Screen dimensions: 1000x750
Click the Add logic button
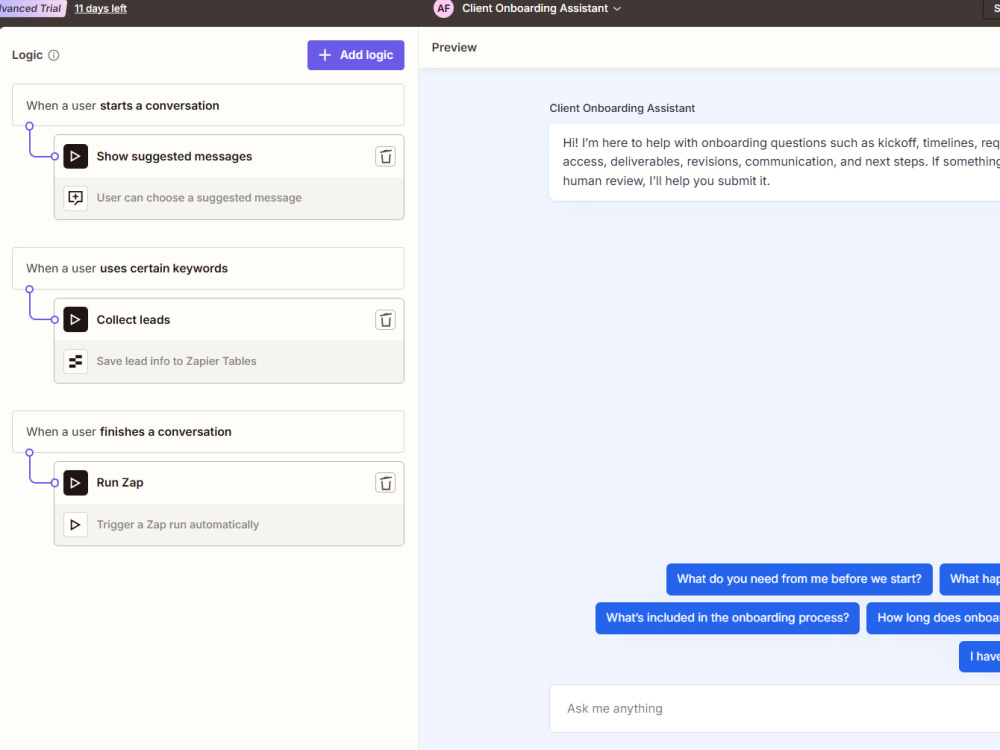pyautogui.click(x=356, y=55)
